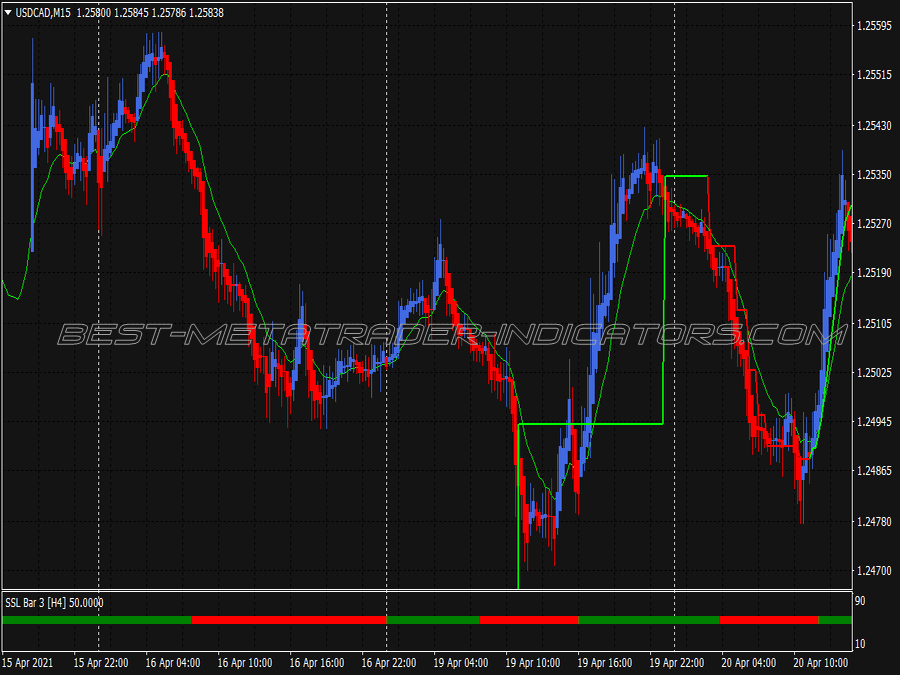This screenshot has height=675, width=900.
Task: Click the 19 Apr 16:00 time label
Action: (604, 662)
